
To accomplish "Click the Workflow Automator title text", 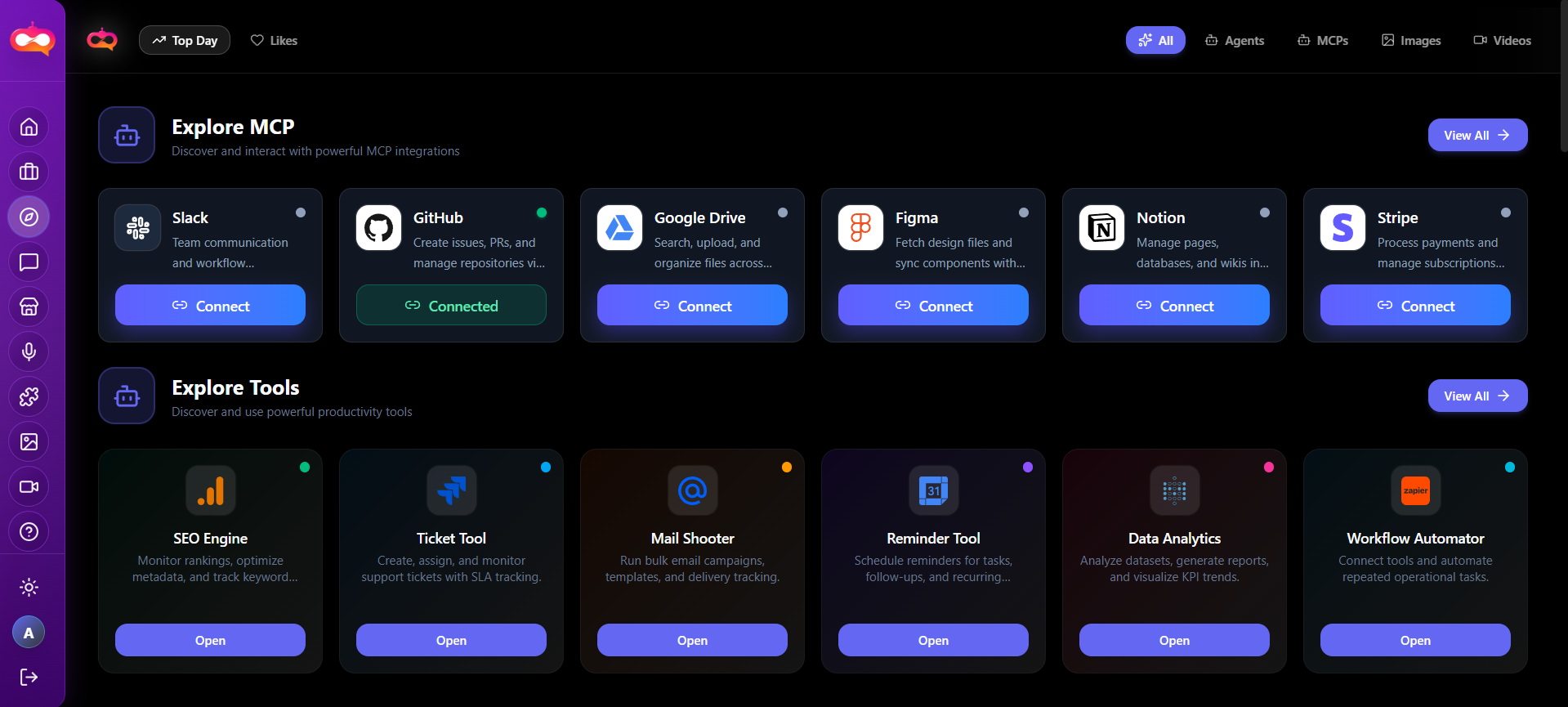I will pyautogui.click(x=1415, y=538).
